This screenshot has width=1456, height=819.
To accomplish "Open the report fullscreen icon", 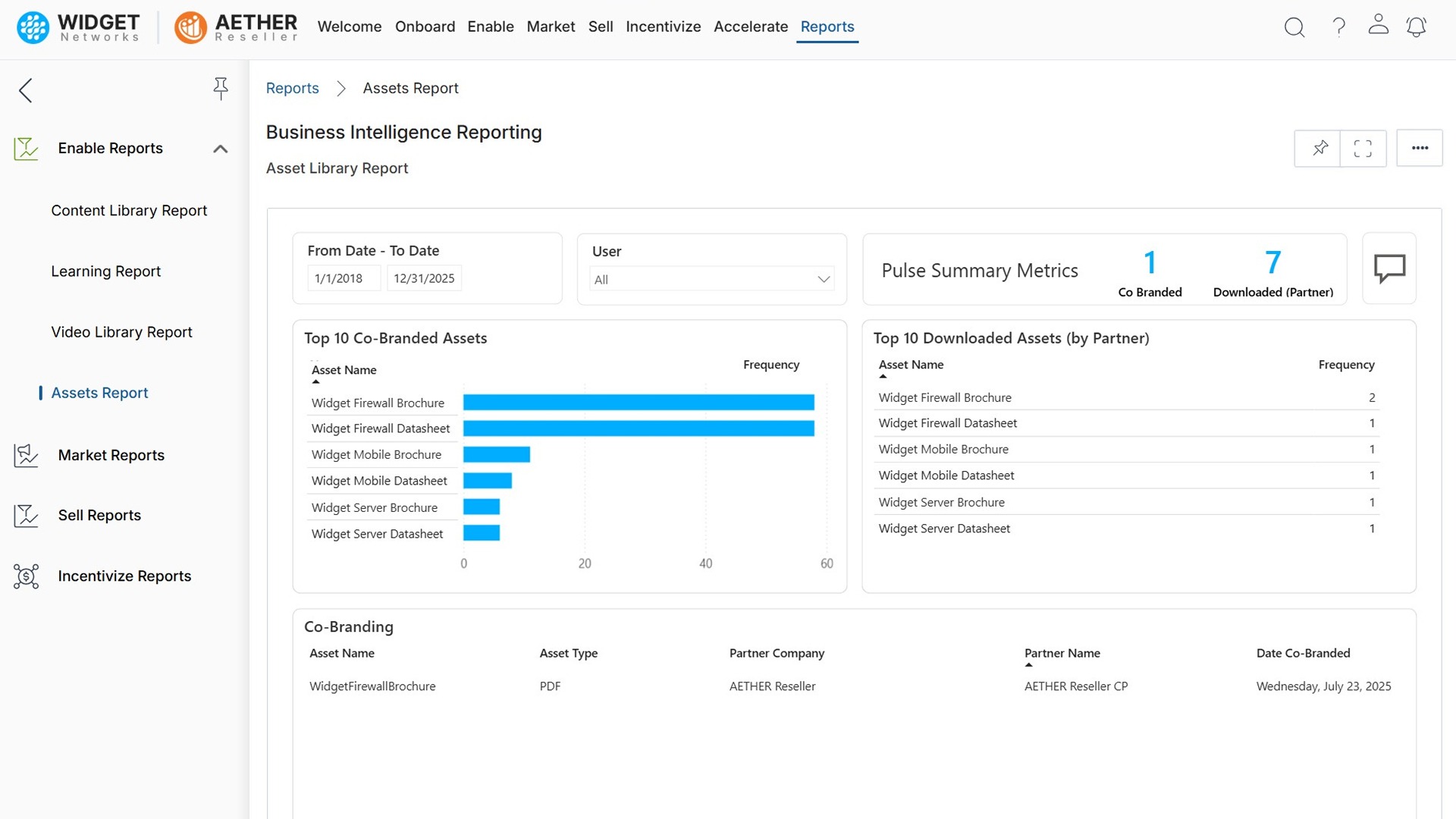I will [x=1363, y=148].
